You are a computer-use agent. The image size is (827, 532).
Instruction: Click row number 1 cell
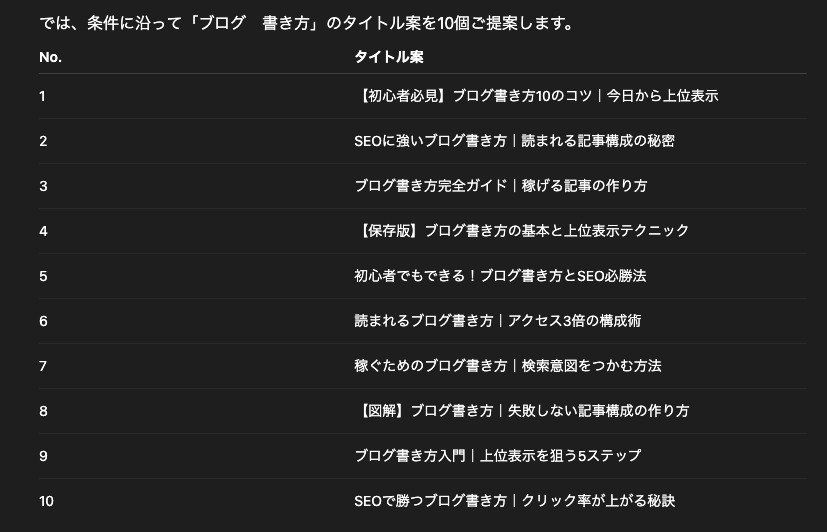(x=42, y=96)
